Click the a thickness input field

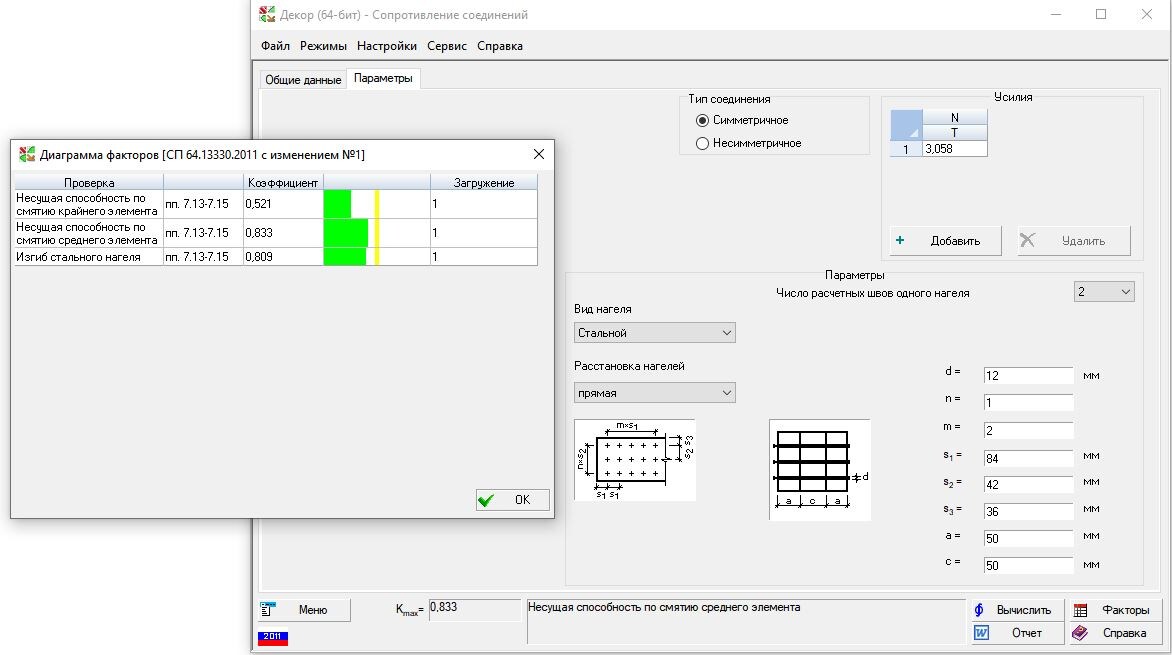[1028, 538]
